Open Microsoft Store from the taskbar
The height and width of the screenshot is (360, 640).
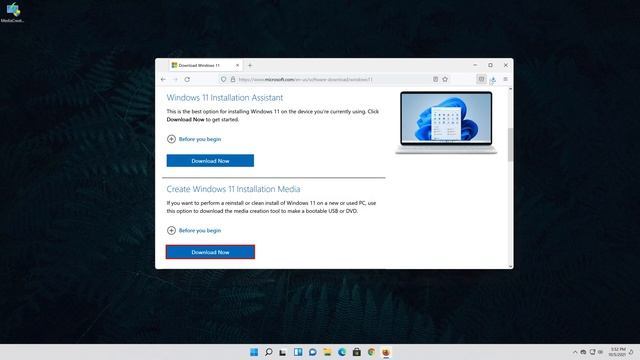point(357,352)
